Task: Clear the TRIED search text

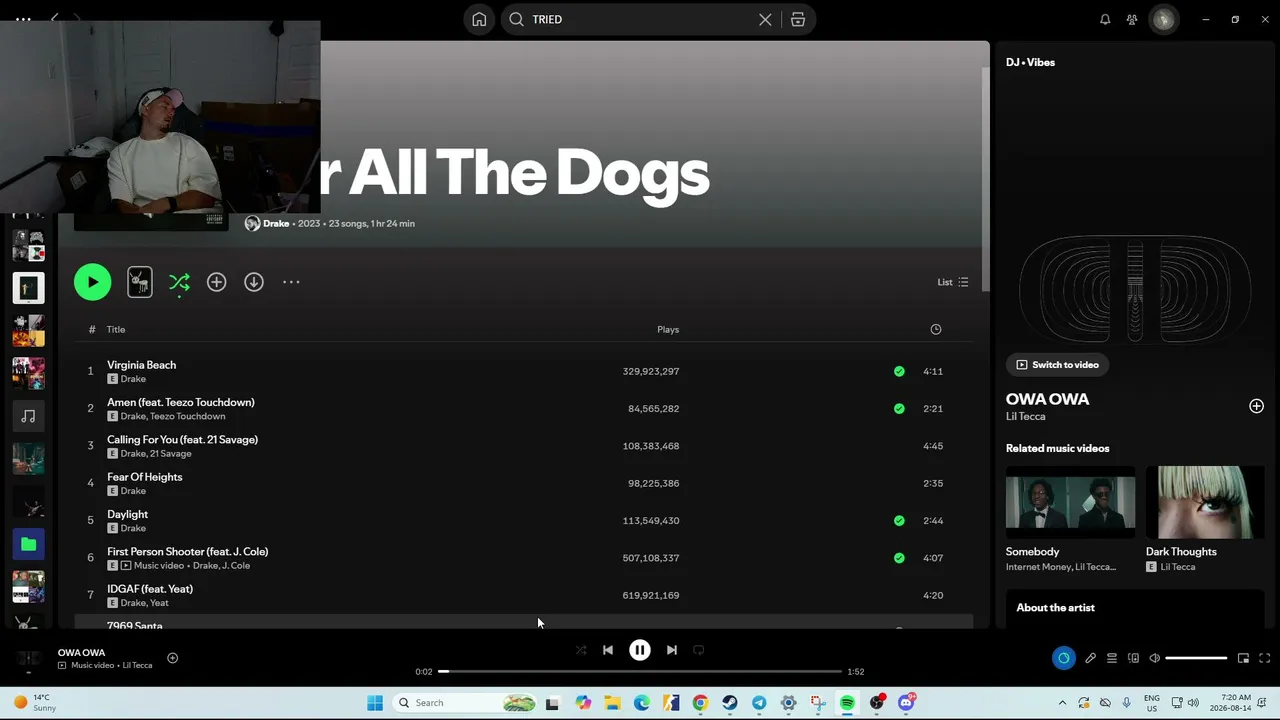Action: (765, 19)
